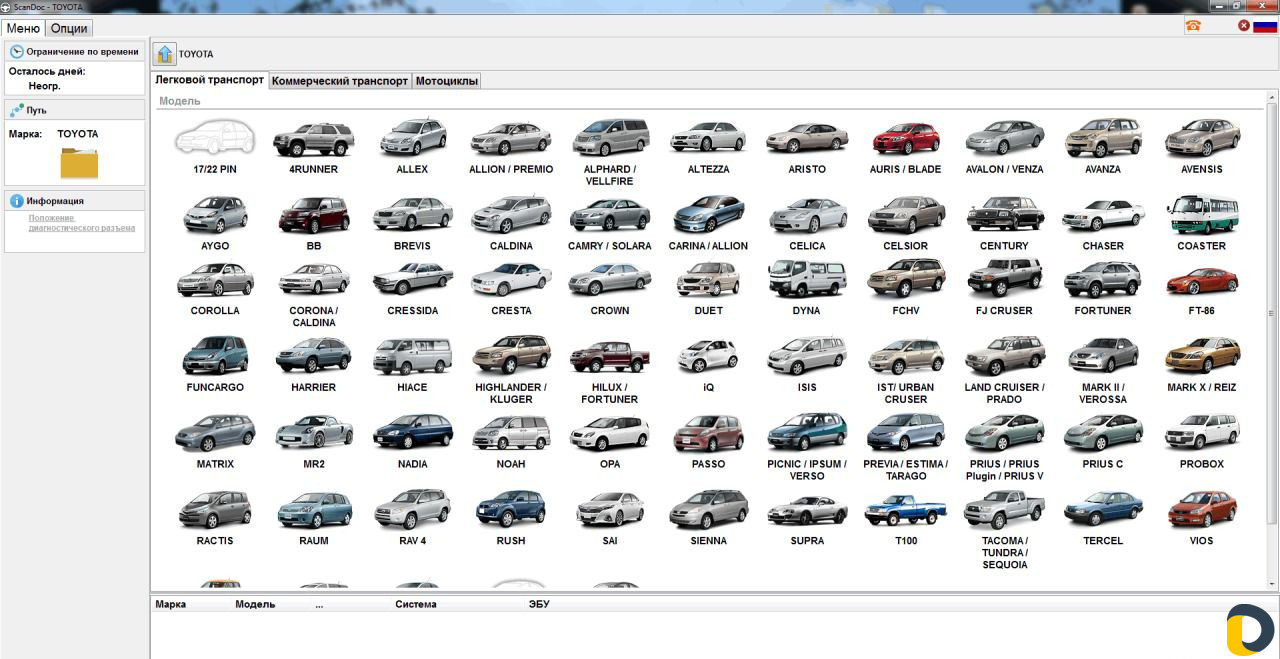Pick the iQ compact car icon

pyautogui.click(x=708, y=356)
